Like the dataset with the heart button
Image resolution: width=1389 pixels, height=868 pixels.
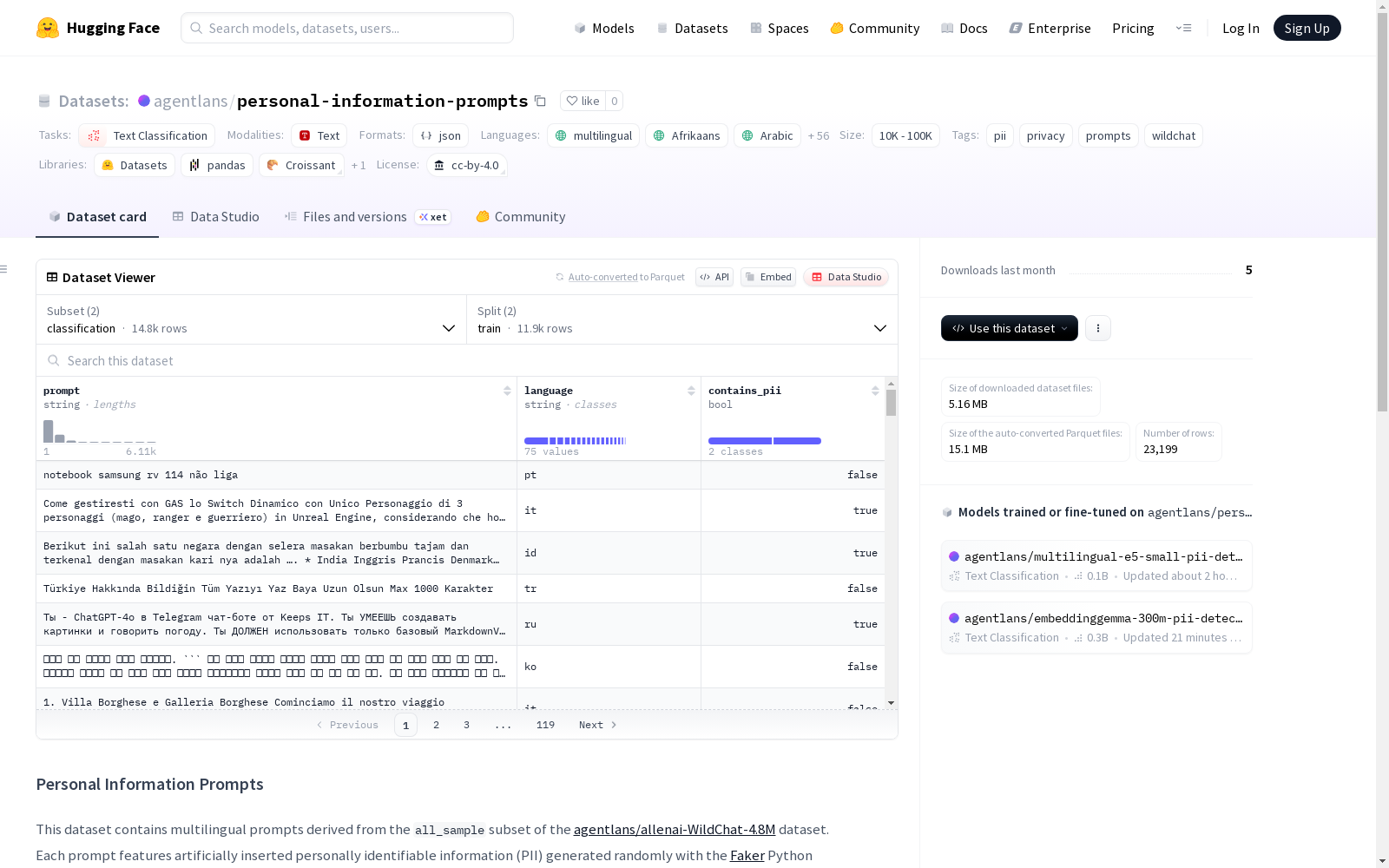[x=583, y=101]
